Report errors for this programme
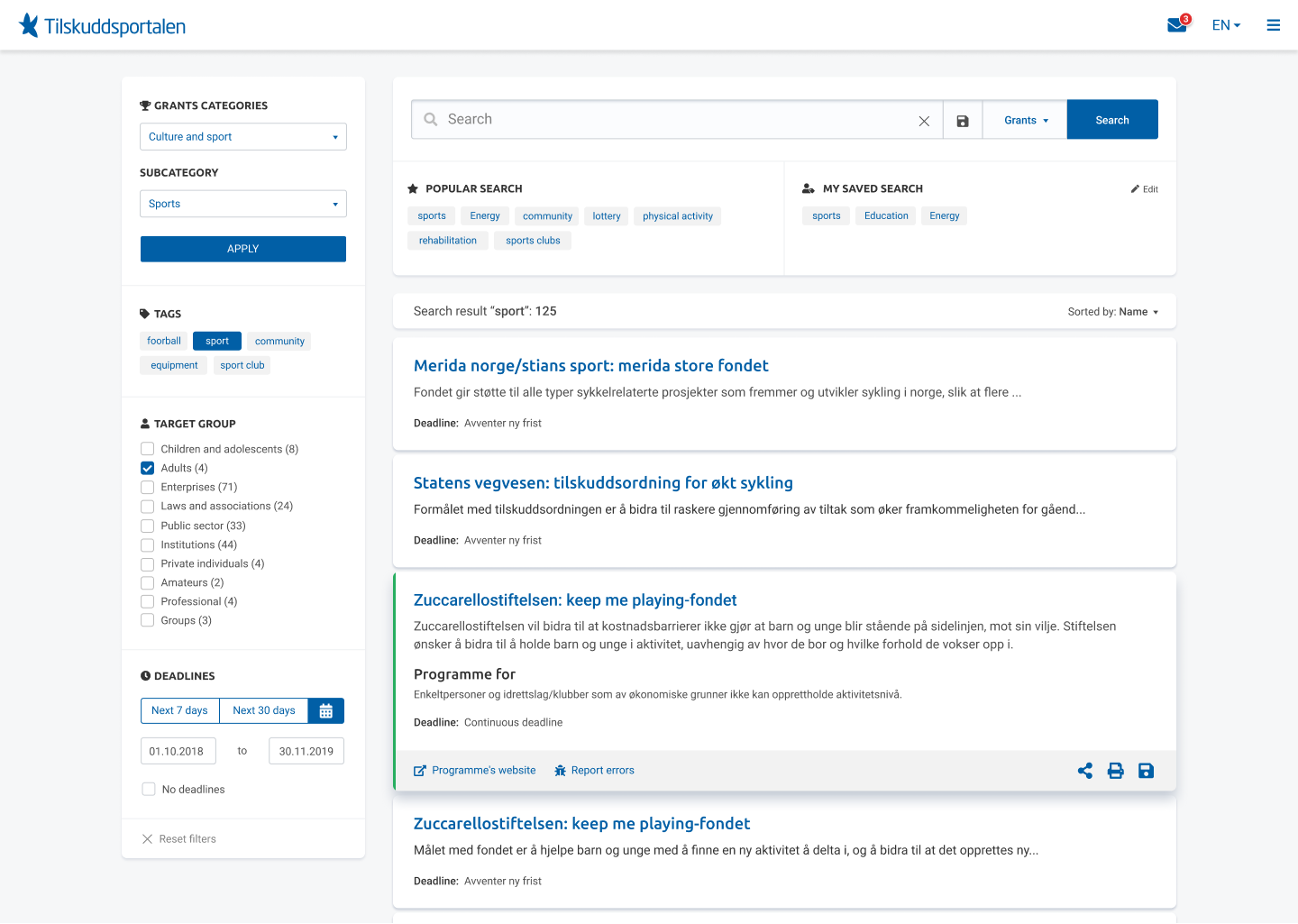 click(x=594, y=771)
